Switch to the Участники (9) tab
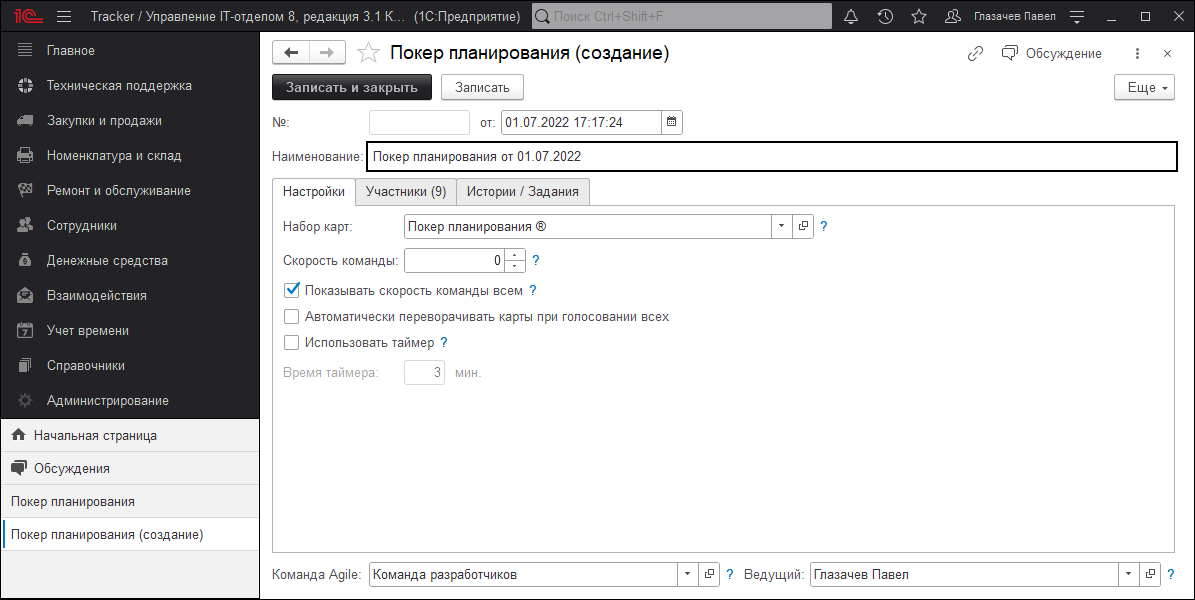Image resolution: width=1195 pixels, height=600 pixels. tap(405, 191)
